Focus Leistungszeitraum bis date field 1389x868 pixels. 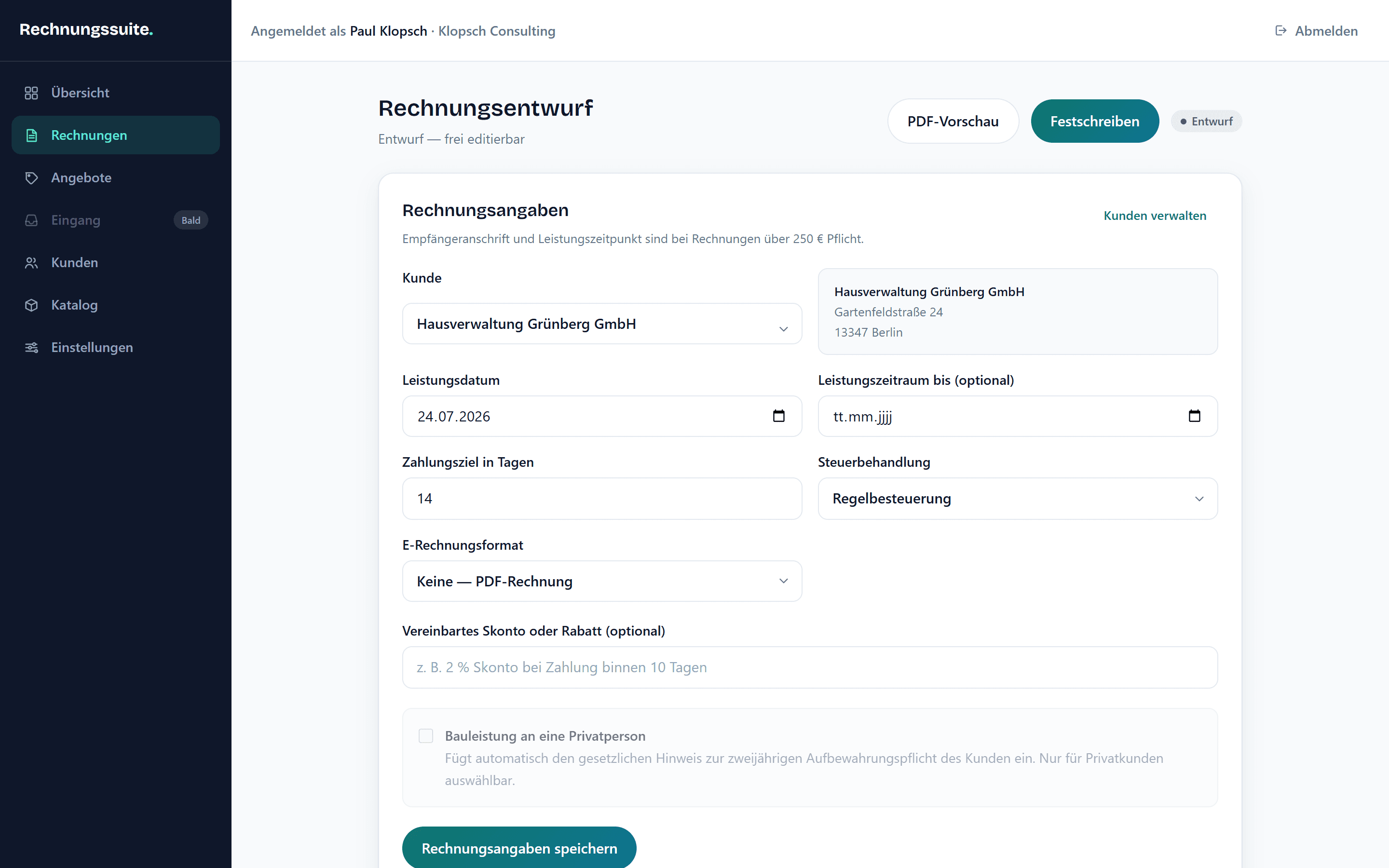click(x=1017, y=416)
